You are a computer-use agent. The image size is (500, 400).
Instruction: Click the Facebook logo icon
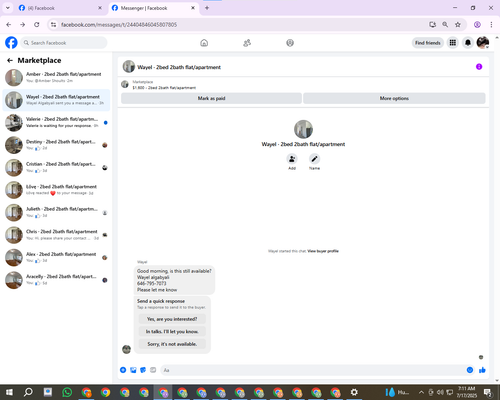11,43
